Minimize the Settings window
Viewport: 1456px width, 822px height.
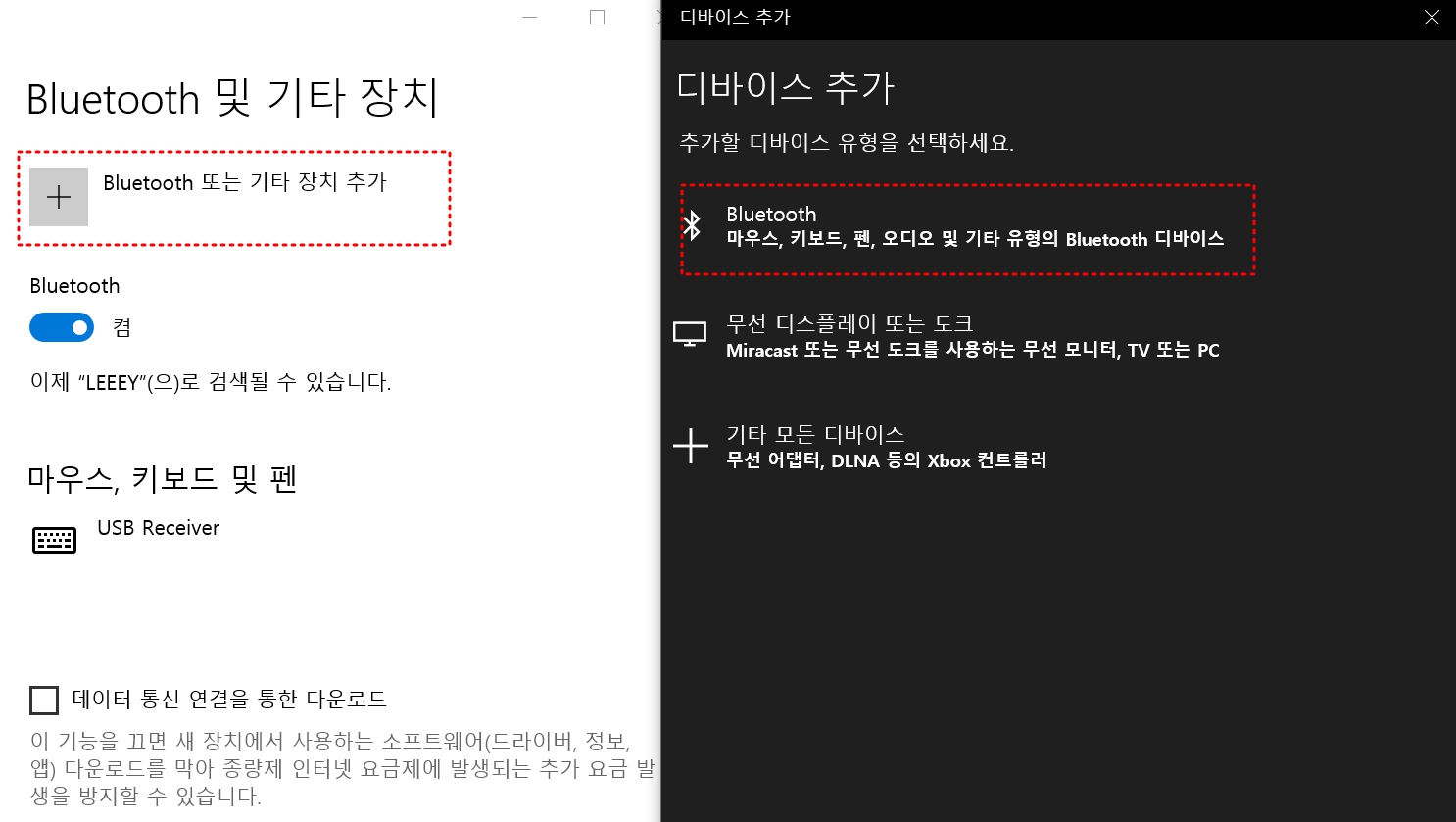tap(530, 18)
